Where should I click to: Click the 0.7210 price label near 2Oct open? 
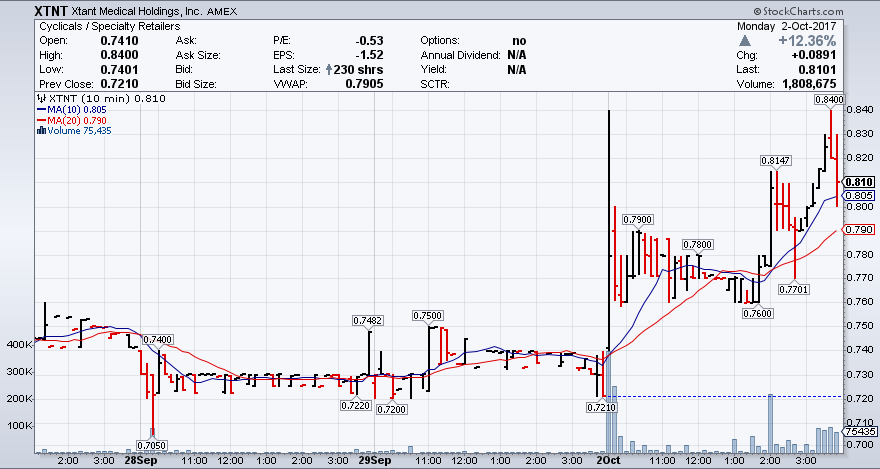click(x=601, y=408)
